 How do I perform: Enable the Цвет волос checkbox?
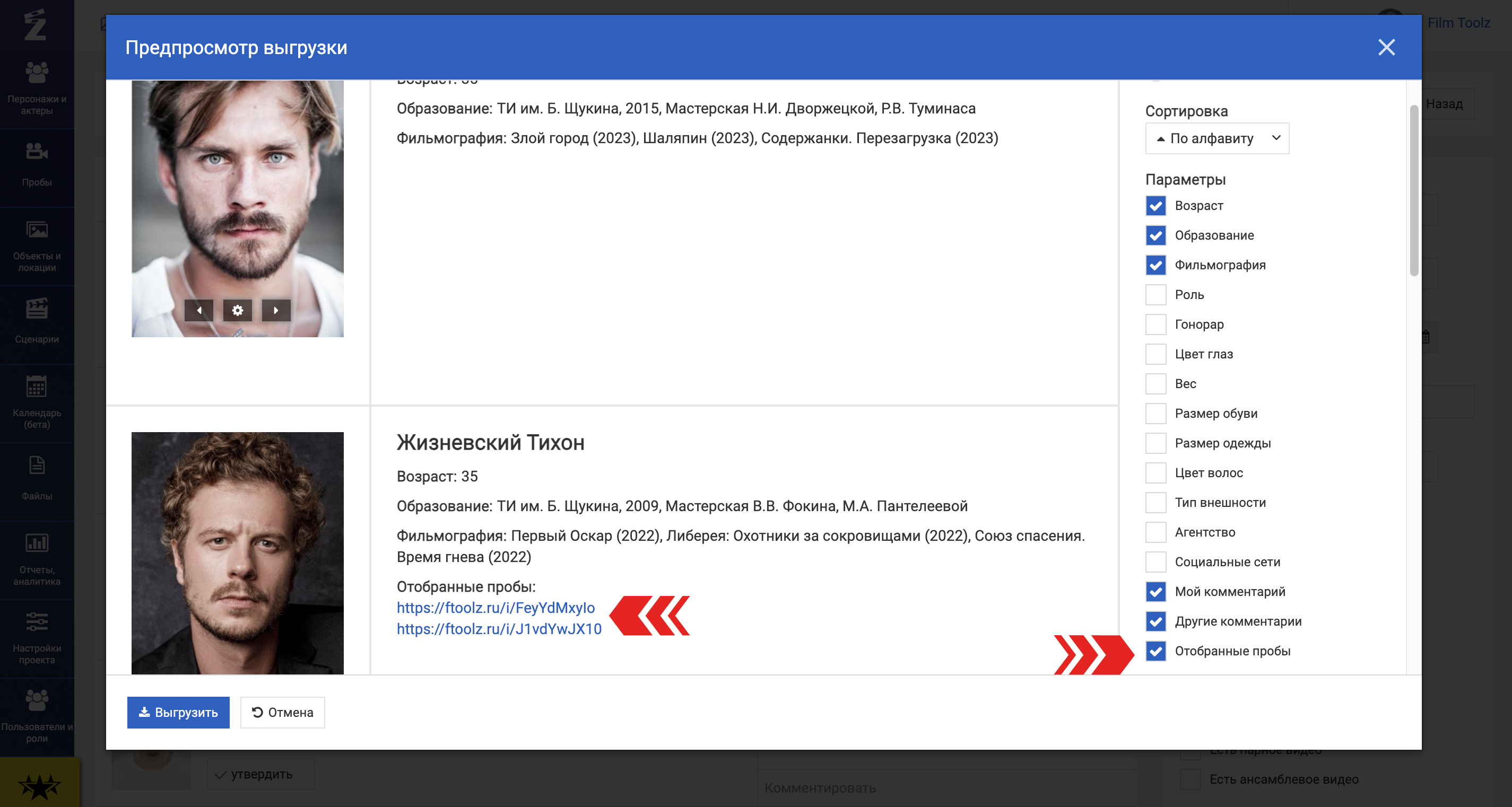tap(1155, 473)
